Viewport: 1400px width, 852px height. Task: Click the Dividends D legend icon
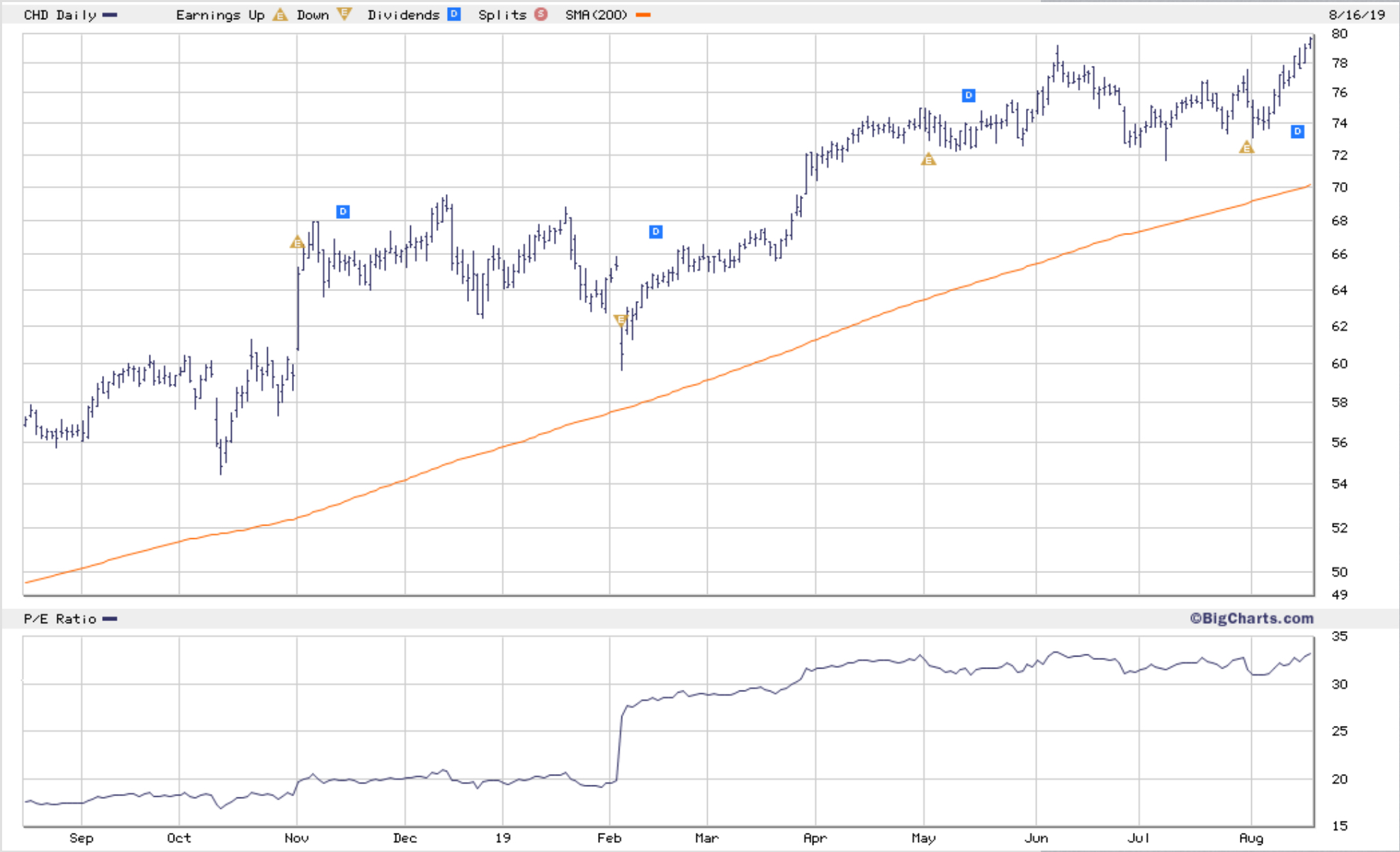(x=454, y=14)
